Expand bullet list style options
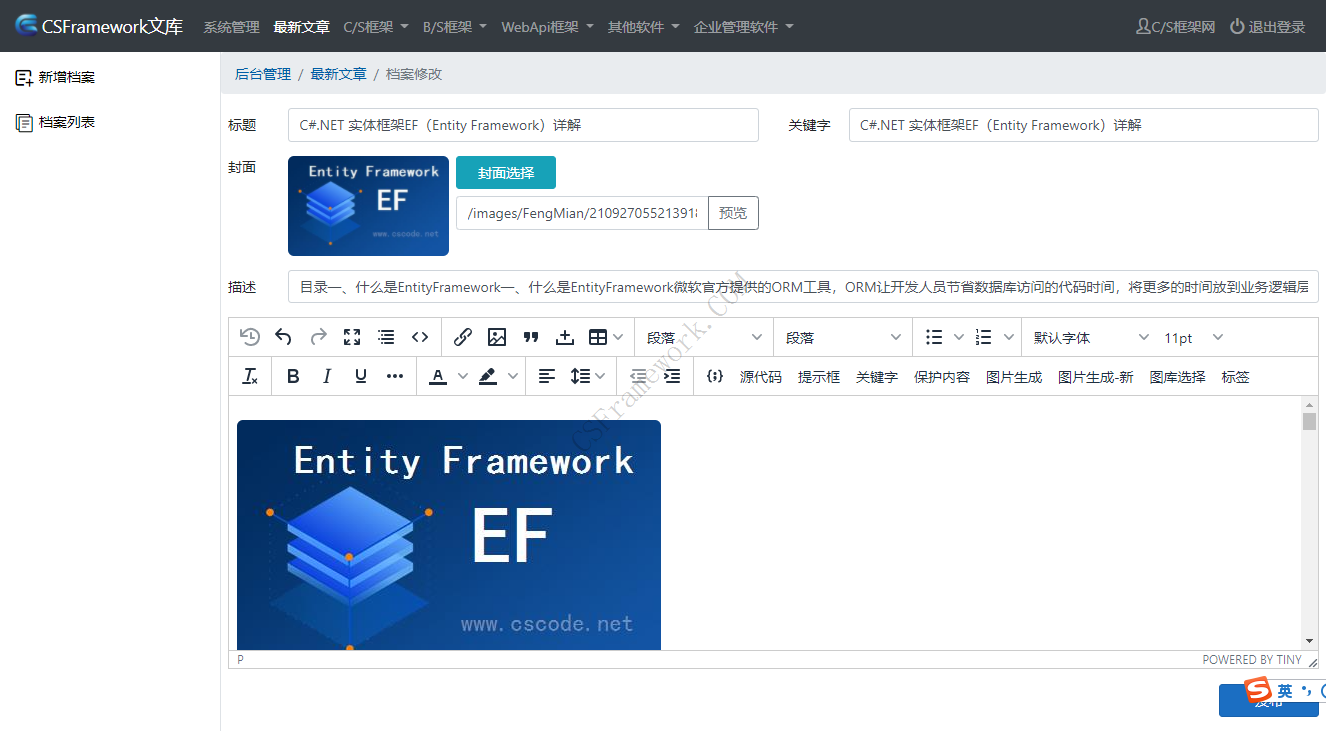This screenshot has height=731, width=1326. [x=959, y=337]
